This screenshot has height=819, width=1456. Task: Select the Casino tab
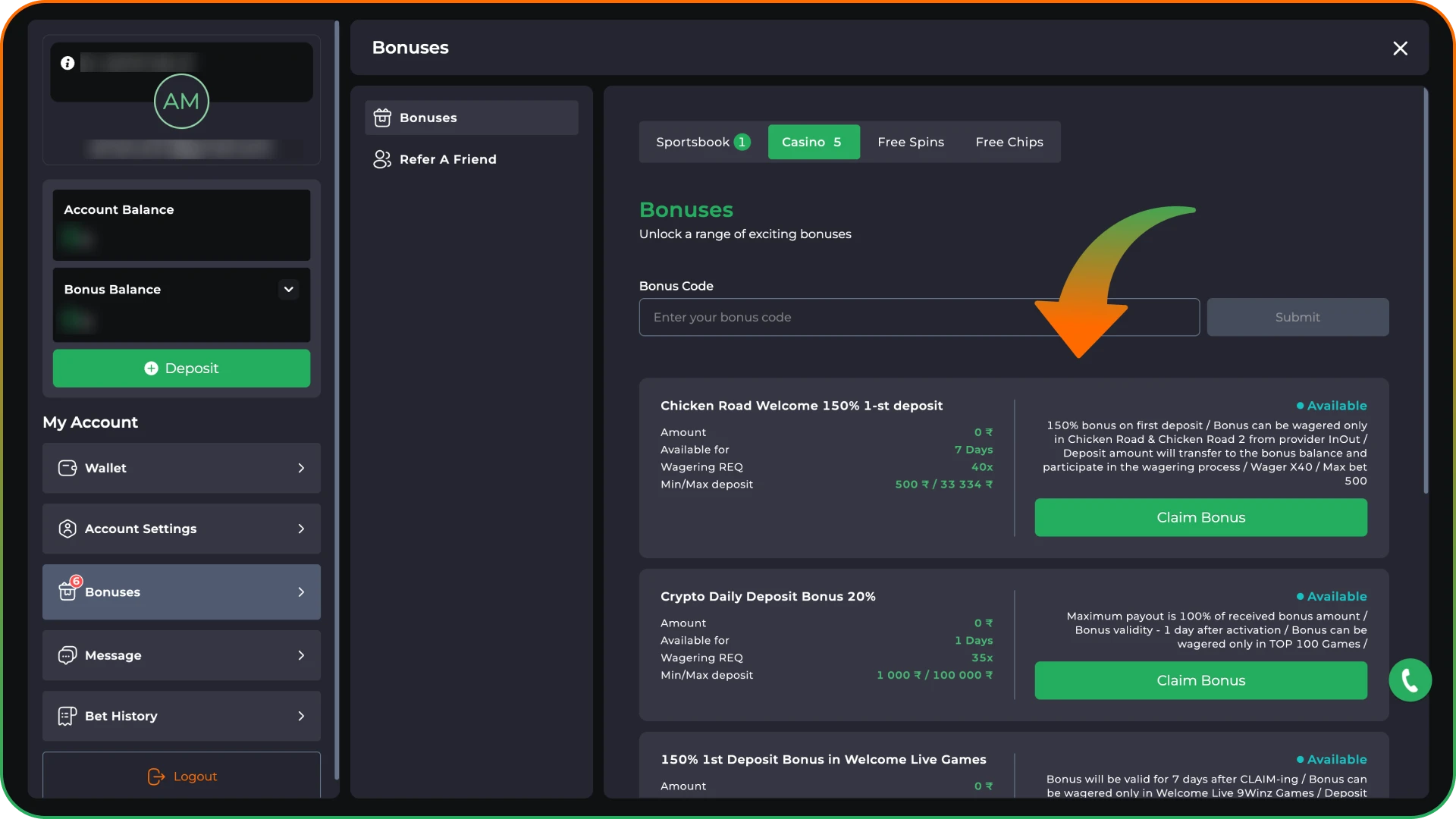[814, 142]
